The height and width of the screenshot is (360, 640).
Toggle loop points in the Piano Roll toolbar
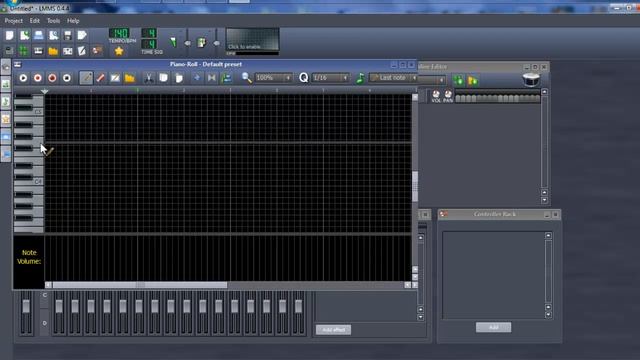pyautogui.click(x=211, y=78)
